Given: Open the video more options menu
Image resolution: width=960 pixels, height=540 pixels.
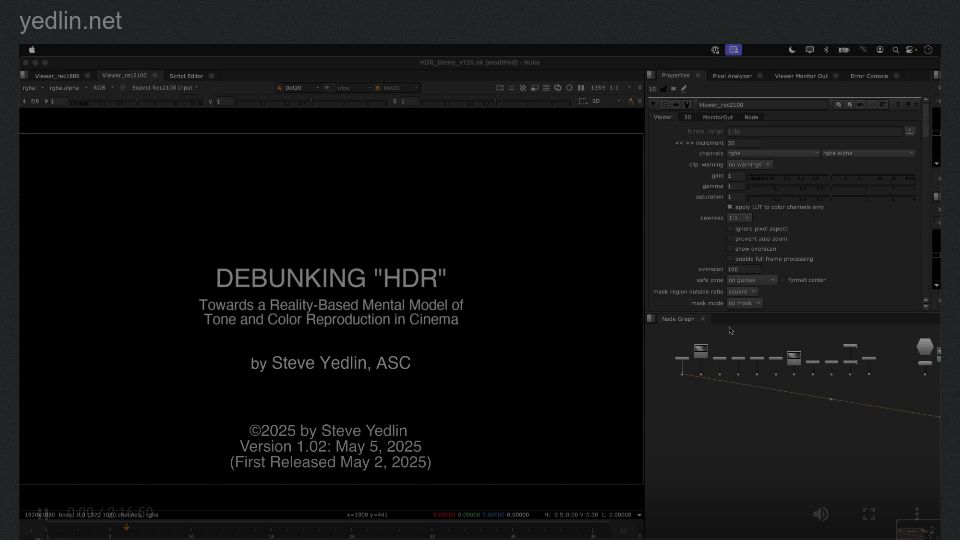Looking at the screenshot, I should pos(917,514).
